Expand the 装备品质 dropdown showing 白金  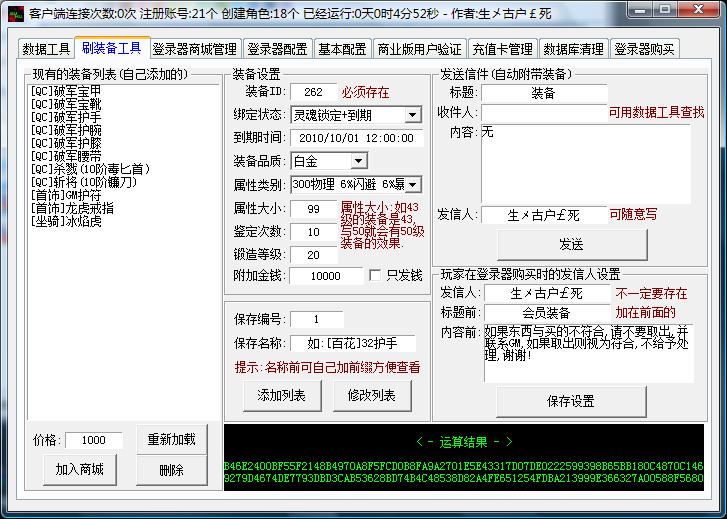click(x=359, y=161)
